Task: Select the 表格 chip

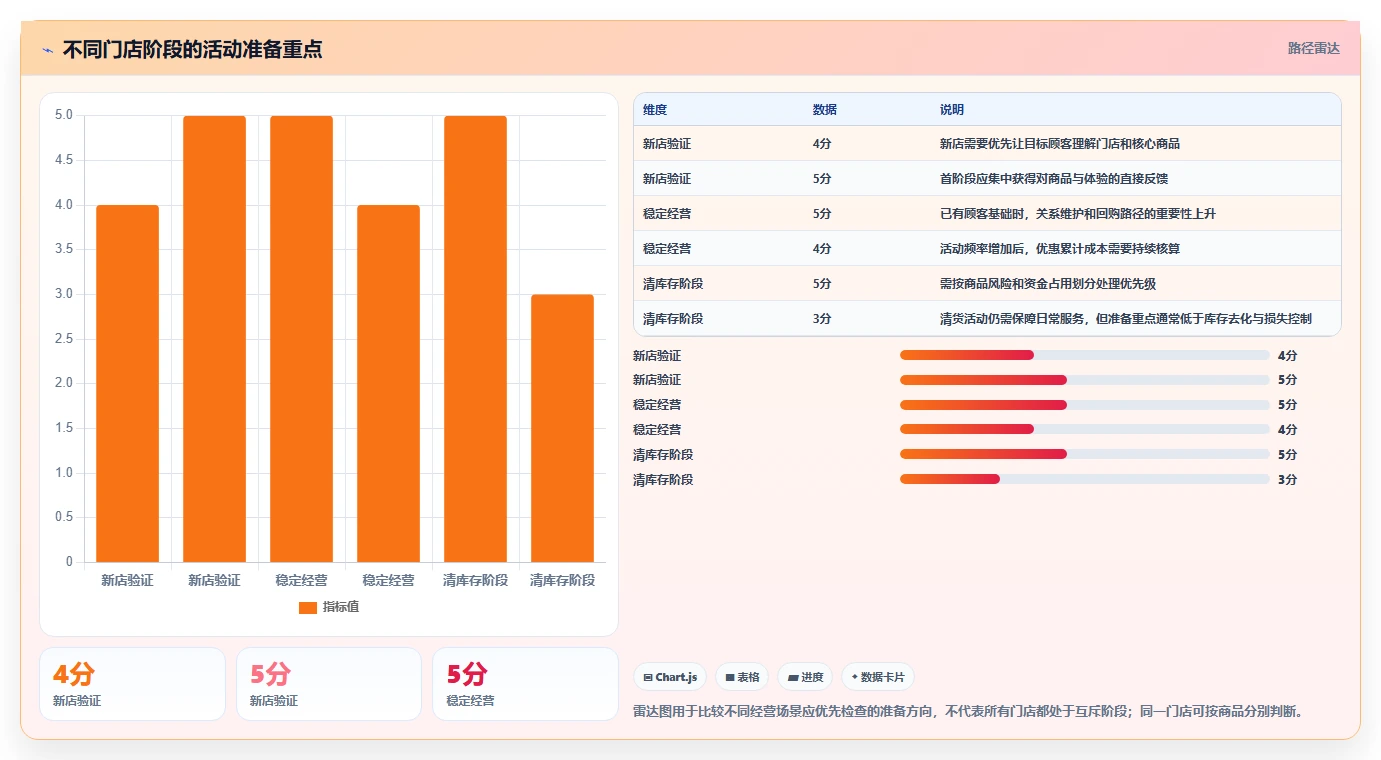Action: (742, 677)
